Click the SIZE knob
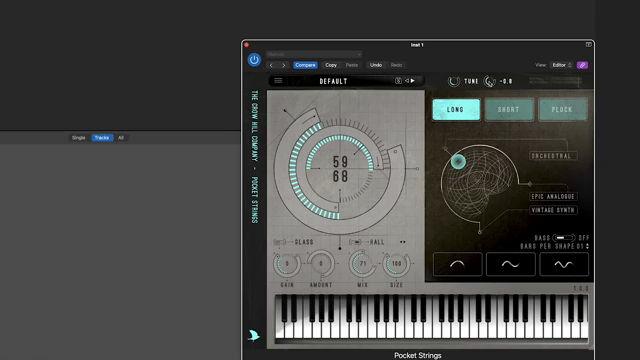Viewport: 640px width, 360px height. tap(396, 264)
